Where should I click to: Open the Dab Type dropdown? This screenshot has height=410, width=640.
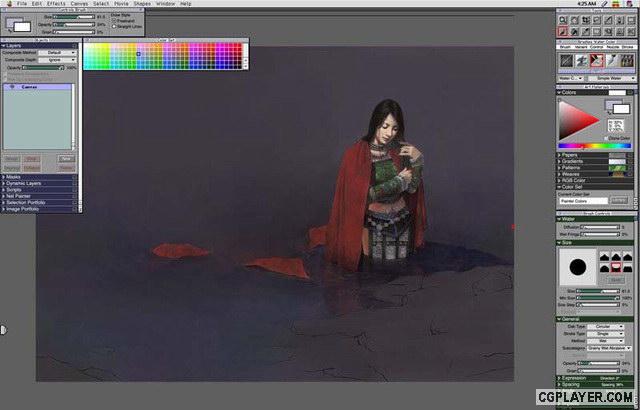(x=606, y=327)
